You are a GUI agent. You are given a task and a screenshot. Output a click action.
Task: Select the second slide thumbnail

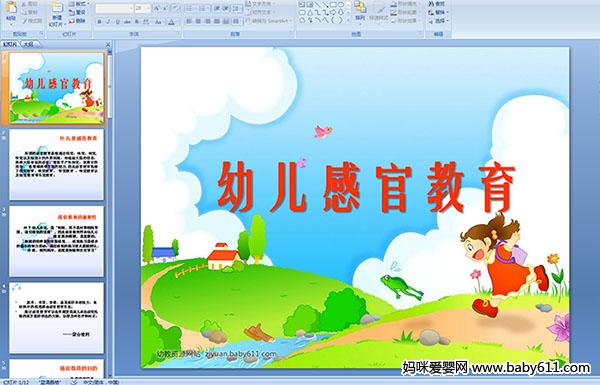[57, 165]
